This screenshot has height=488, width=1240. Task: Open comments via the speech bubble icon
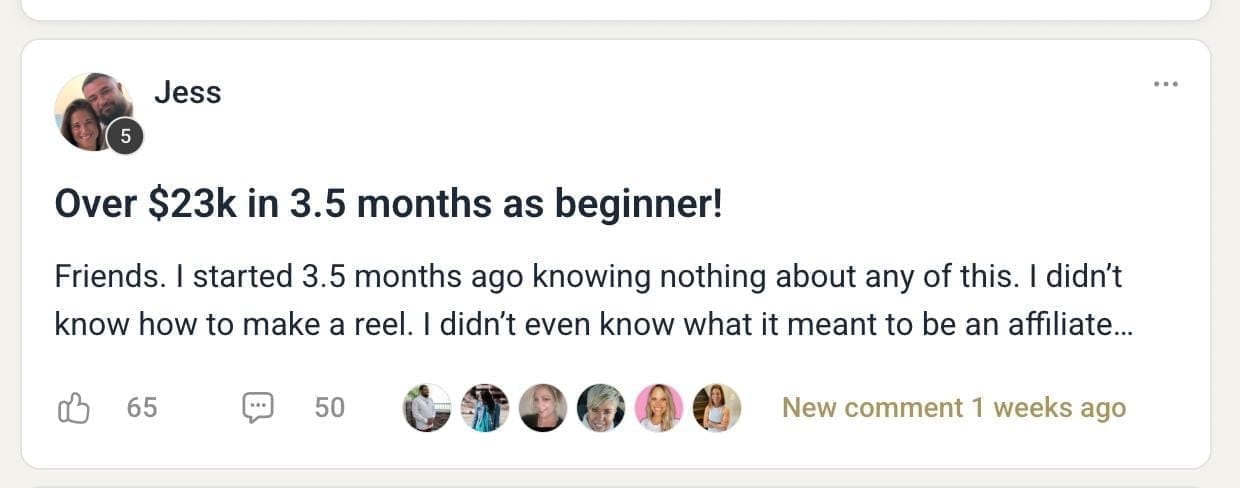(258, 408)
